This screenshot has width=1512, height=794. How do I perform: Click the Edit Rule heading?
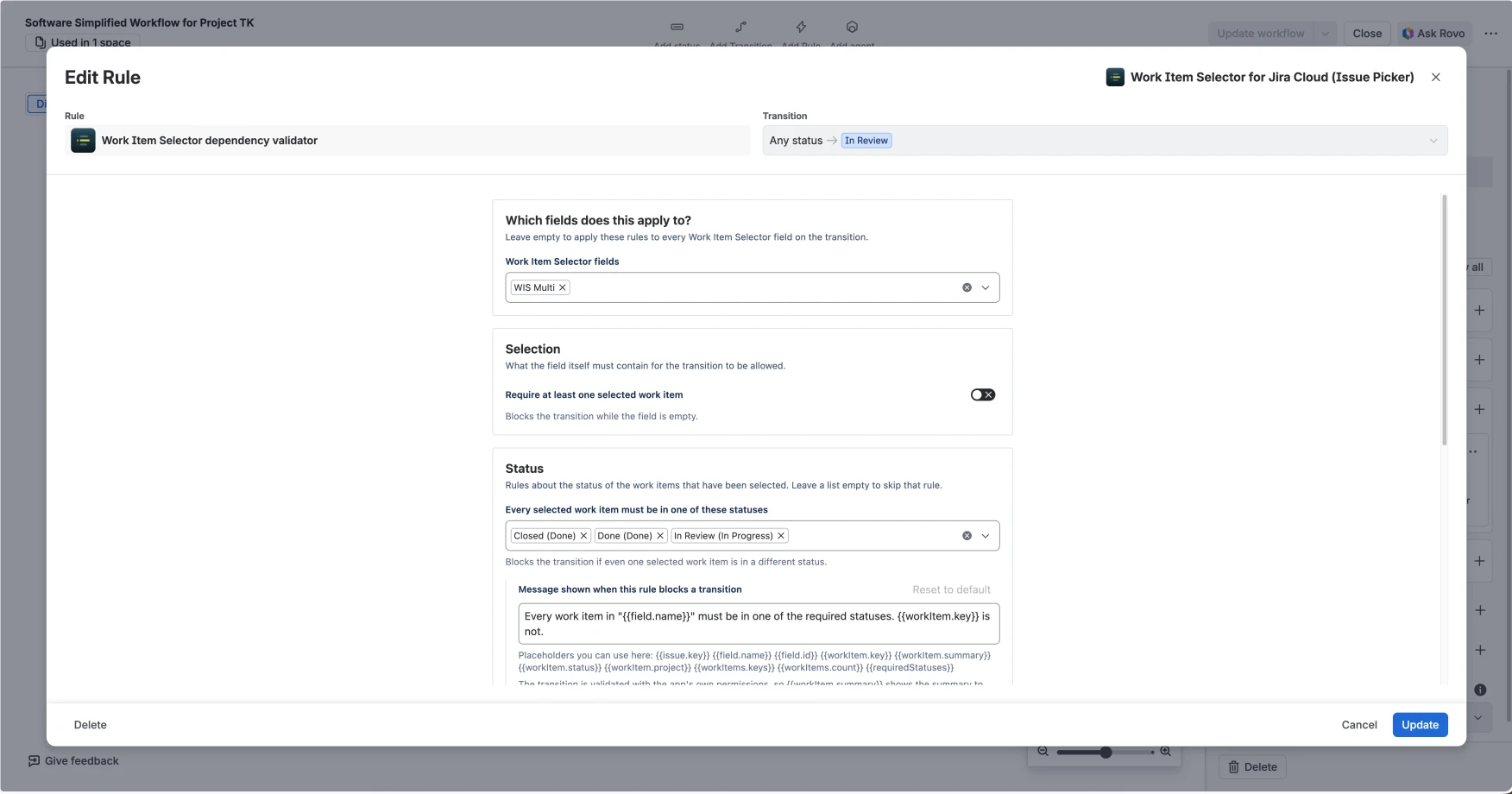[103, 77]
